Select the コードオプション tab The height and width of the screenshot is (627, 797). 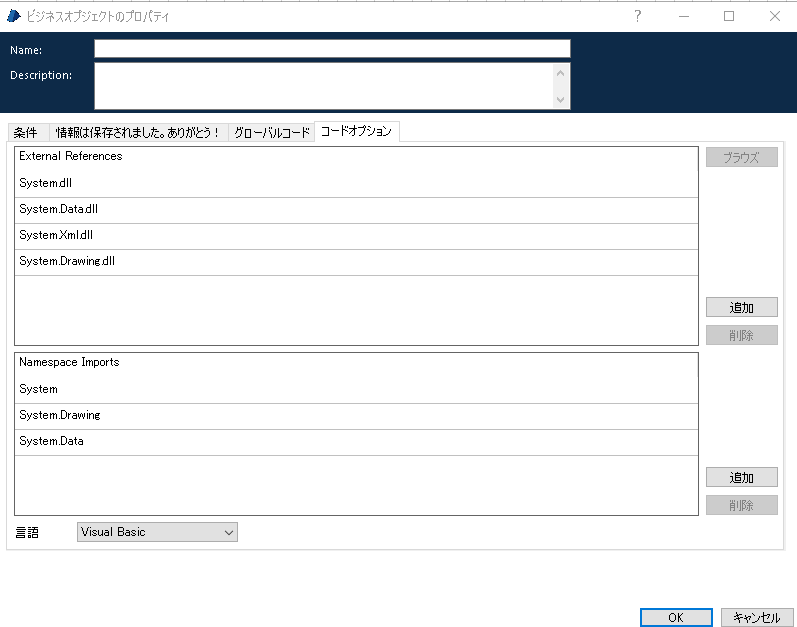pyautogui.click(x=356, y=131)
